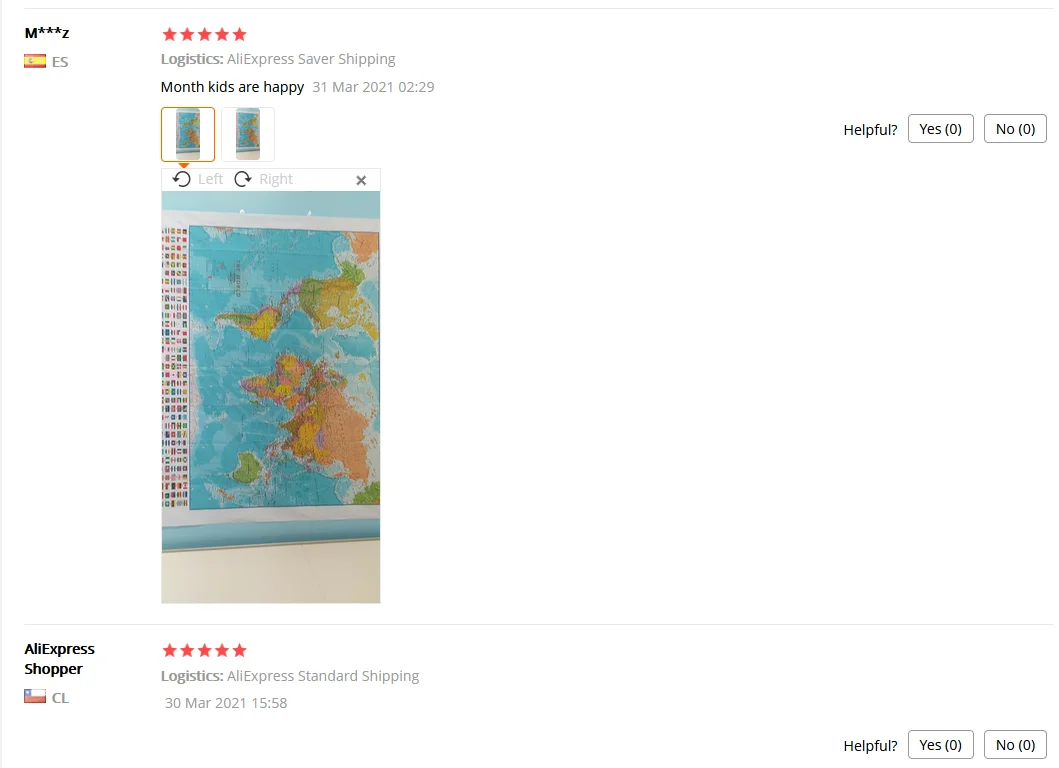Click the "Left" rotate label
Image resolution: width=1059 pixels, height=768 pixels.
tap(210, 179)
